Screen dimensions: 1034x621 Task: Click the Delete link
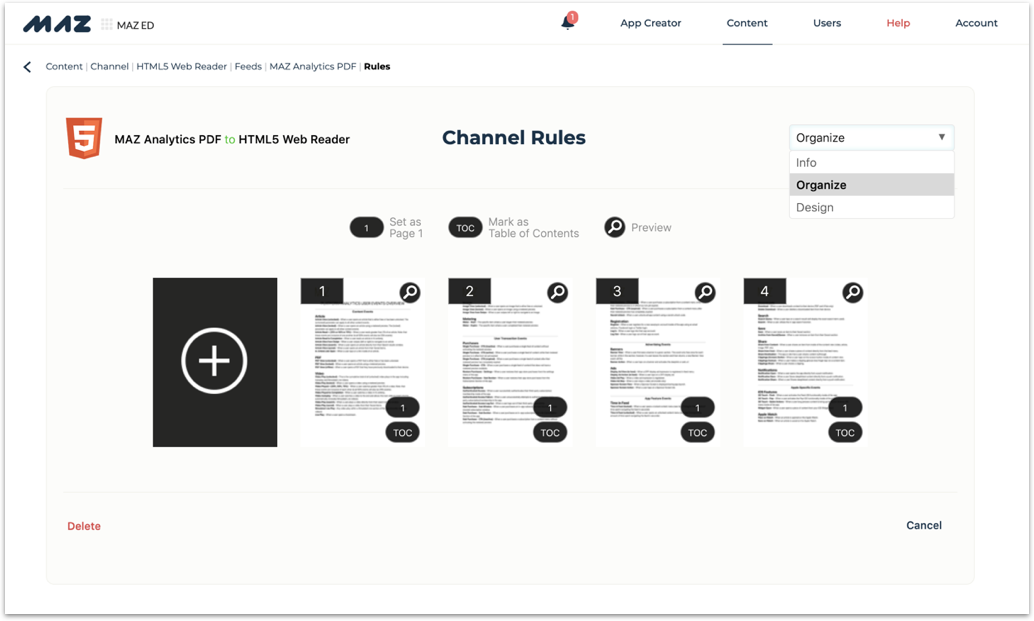84,526
